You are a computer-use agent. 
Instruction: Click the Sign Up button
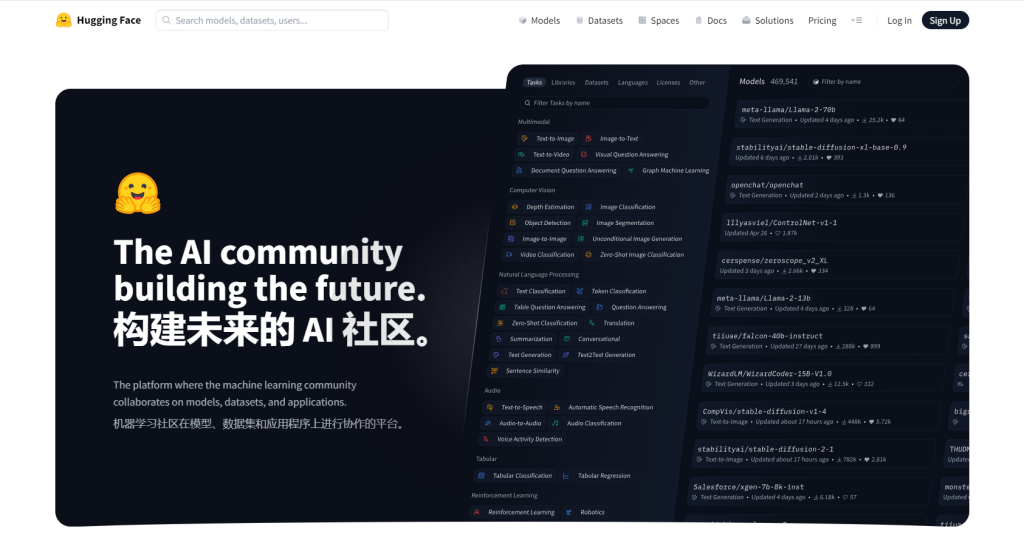945,20
